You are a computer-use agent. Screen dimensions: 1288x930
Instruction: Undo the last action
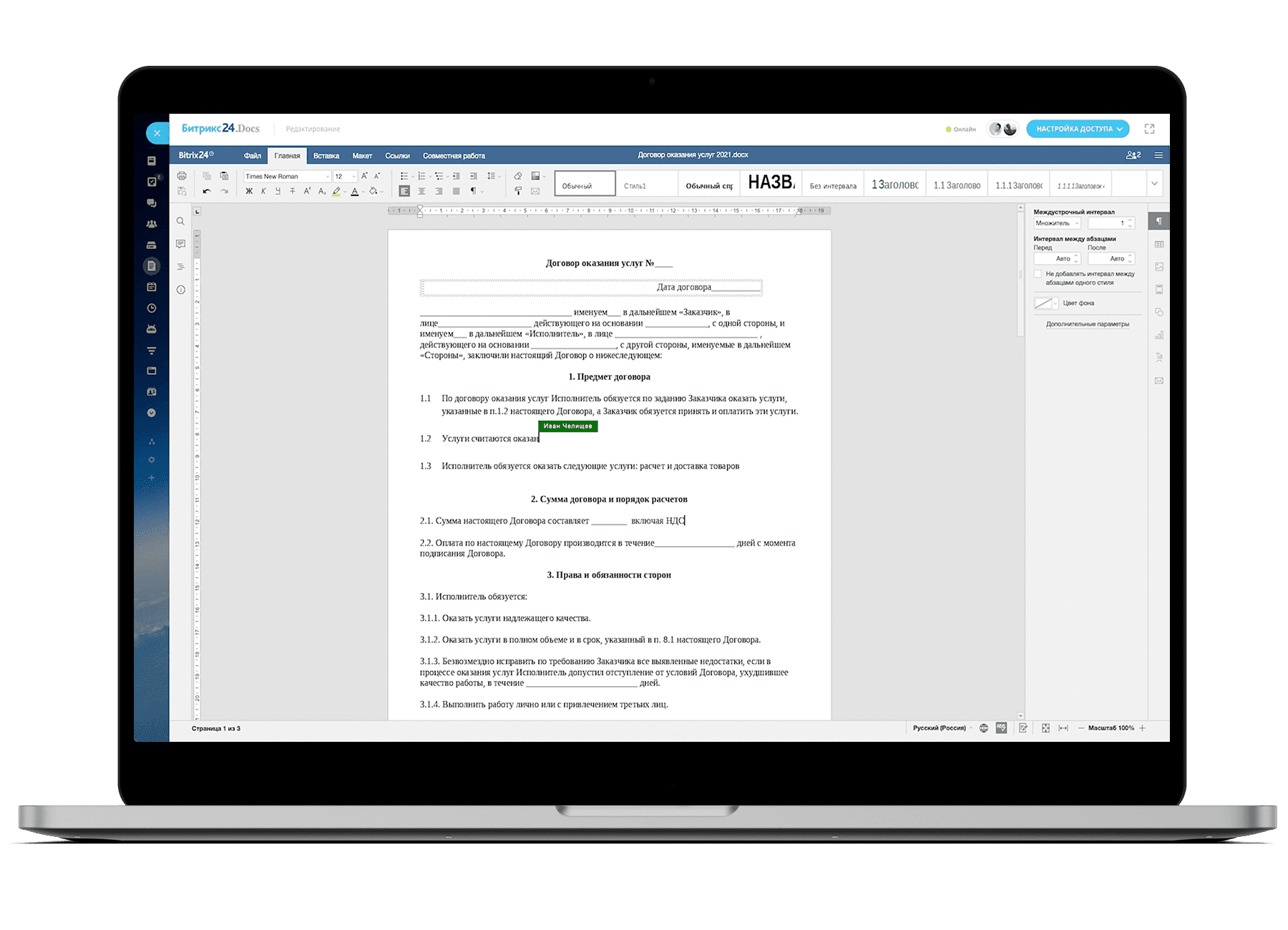207,191
